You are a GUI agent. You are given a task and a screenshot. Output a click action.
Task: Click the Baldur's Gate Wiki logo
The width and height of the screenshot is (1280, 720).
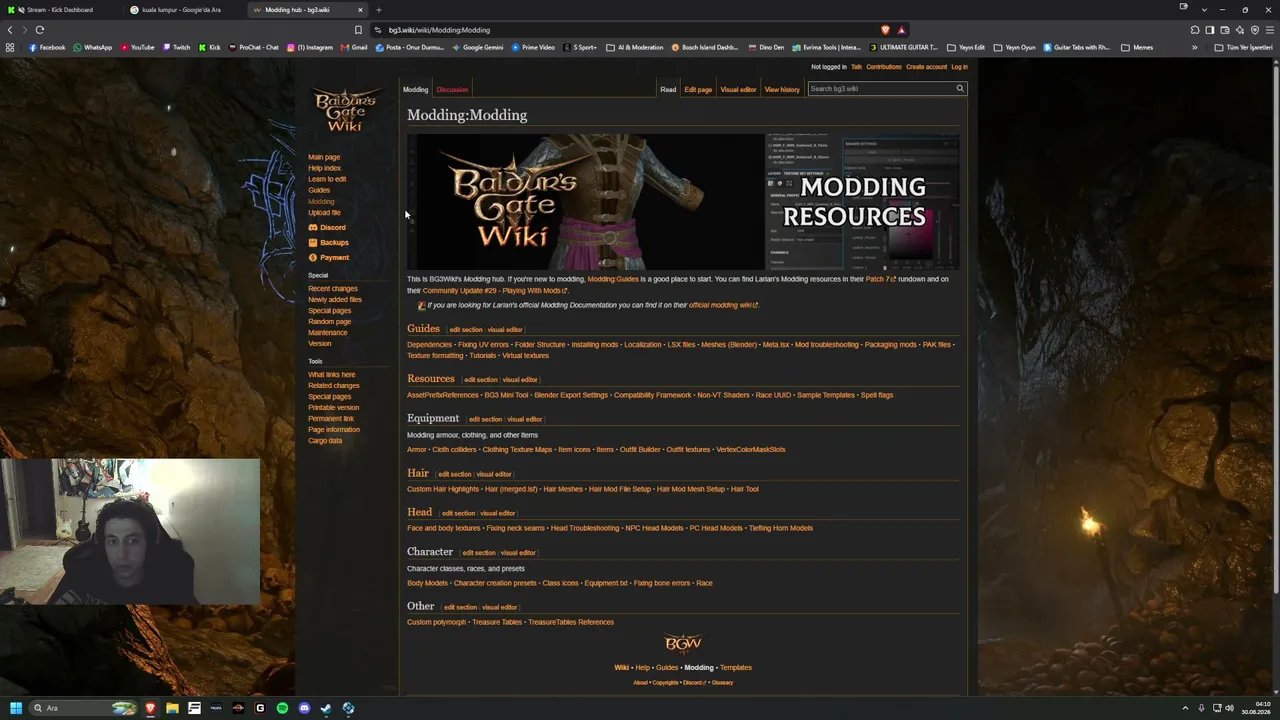345,110
